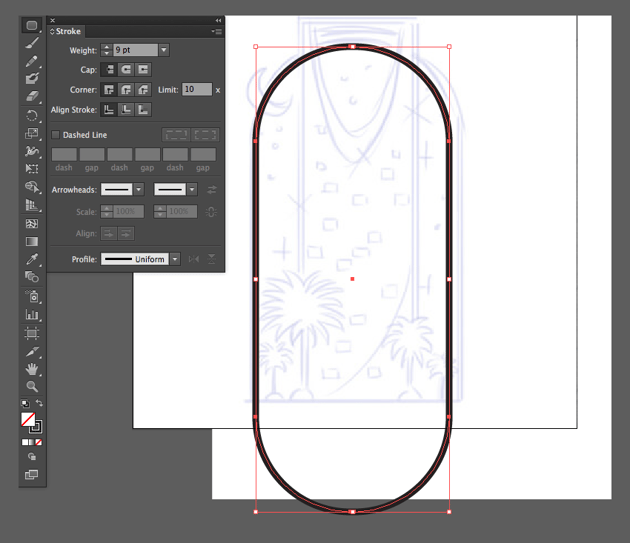Choose Round Cap for stroke
The width and height of the screenshot is (630, 543).
click(126, 70)
